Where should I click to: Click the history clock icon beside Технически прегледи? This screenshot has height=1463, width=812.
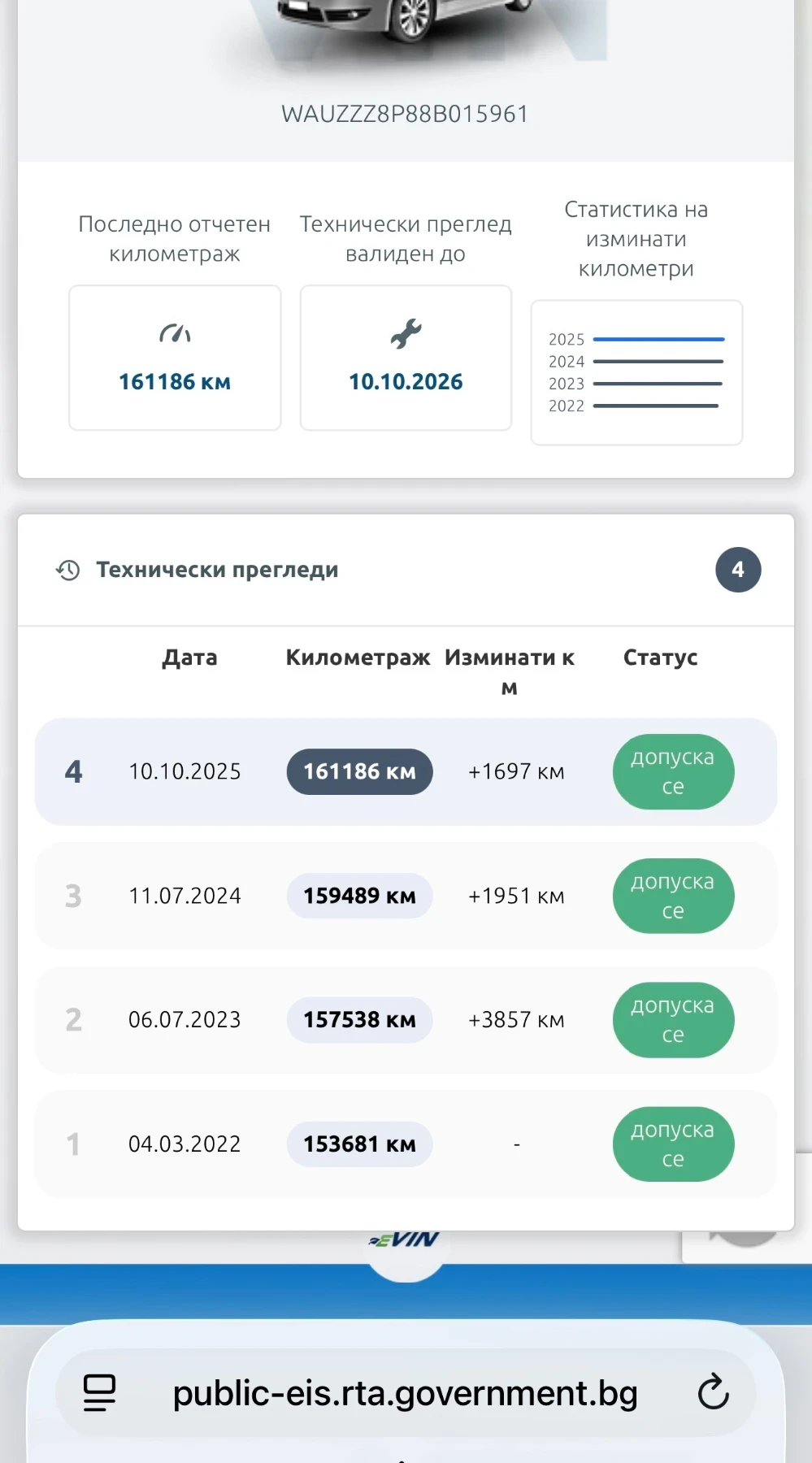click(x=68, y=570)
